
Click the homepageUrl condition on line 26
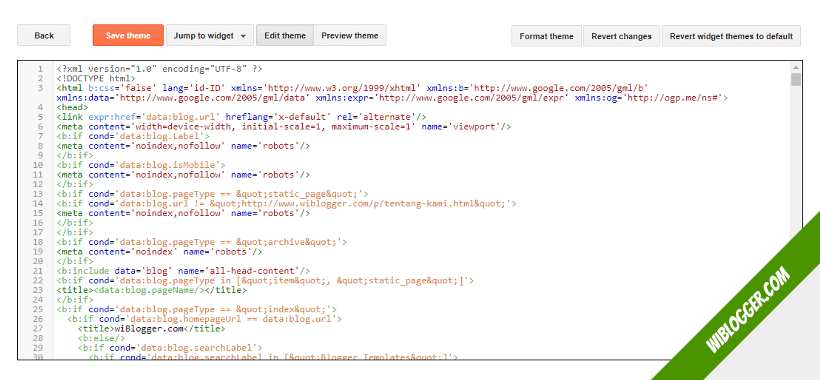[x=205, y=319]
